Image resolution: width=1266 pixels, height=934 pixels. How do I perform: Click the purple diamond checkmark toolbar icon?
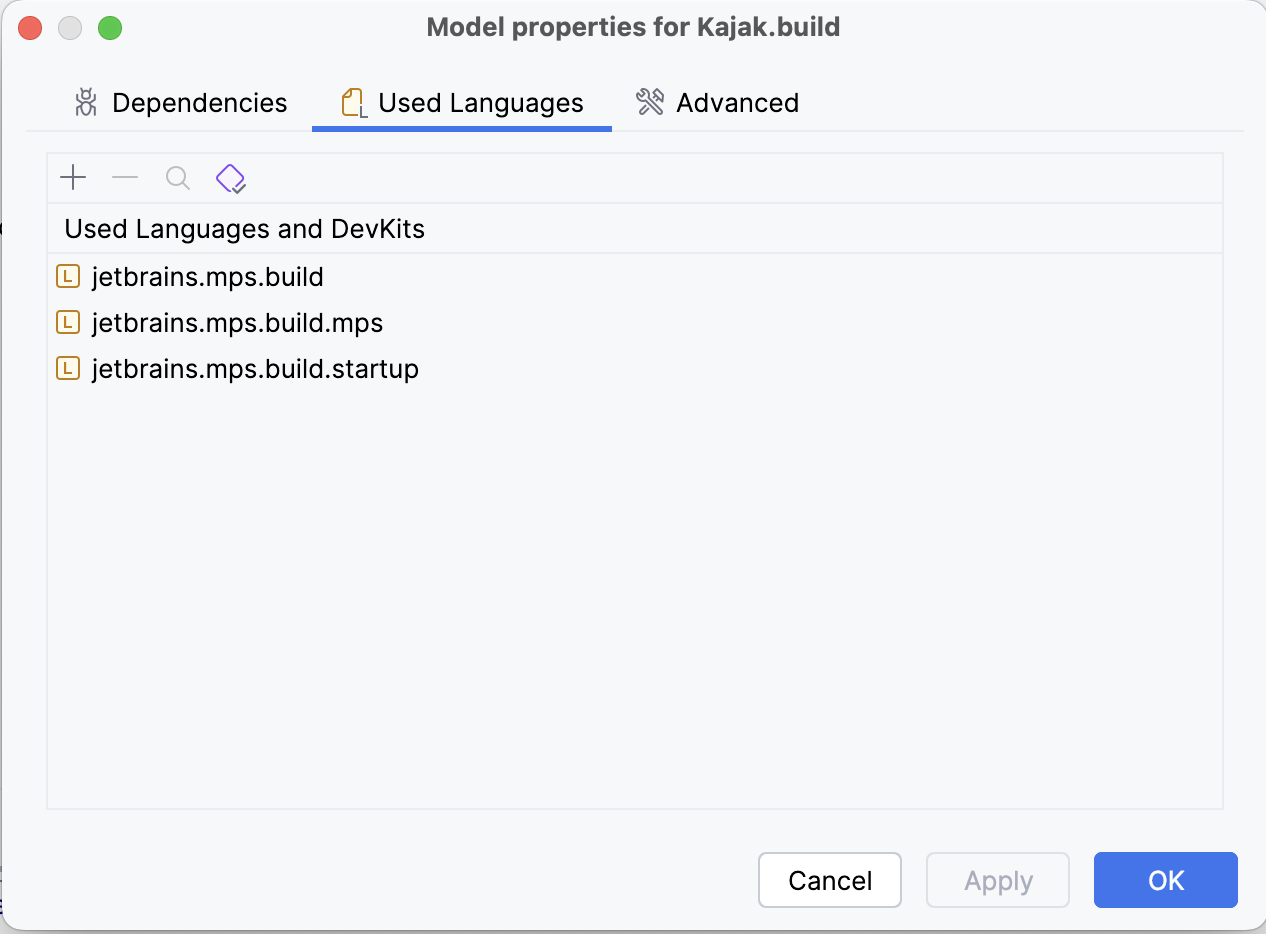(x=231, y=179)
